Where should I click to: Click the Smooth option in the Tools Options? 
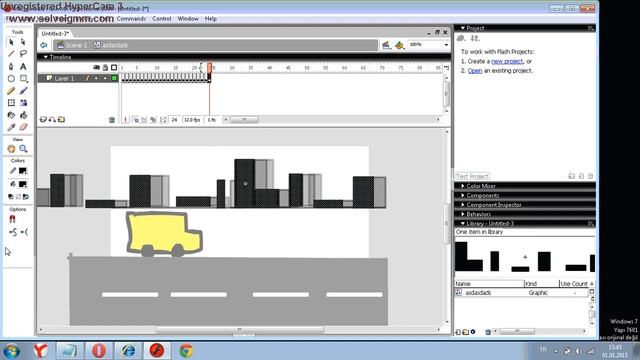[12, 232]
